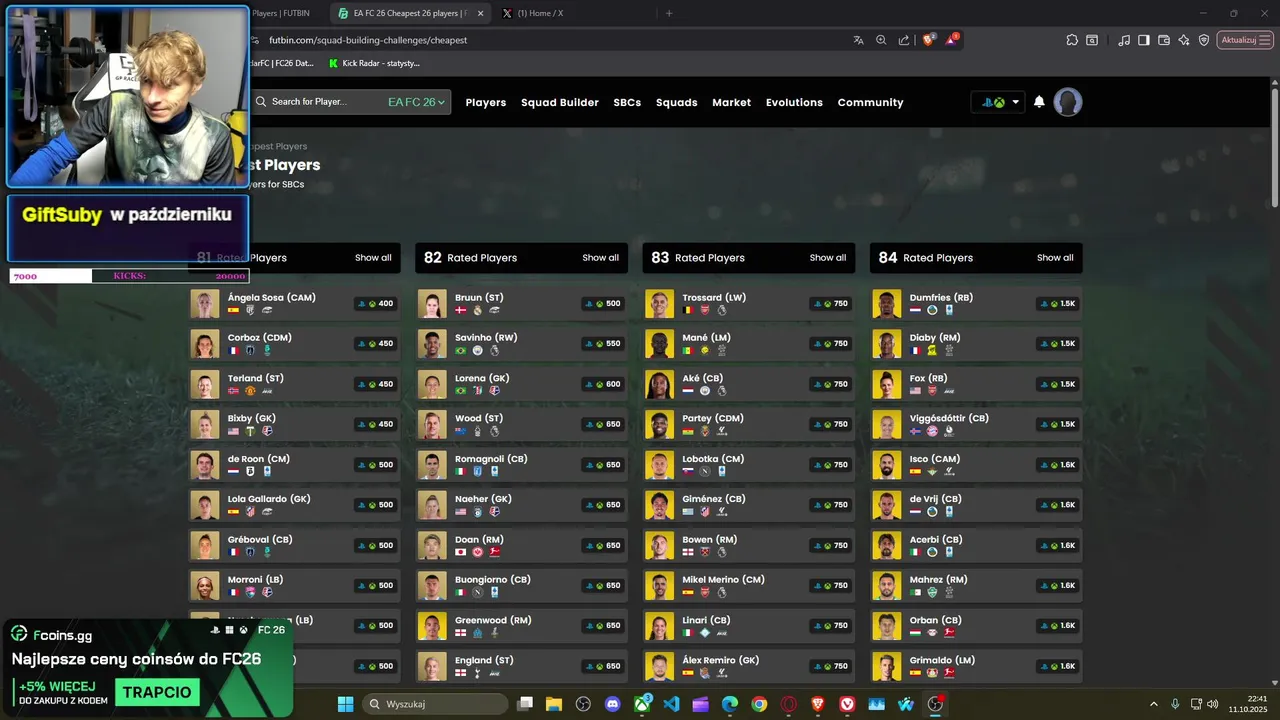
Task: Open the SBCs menu
Action: (x=627, y=102)
